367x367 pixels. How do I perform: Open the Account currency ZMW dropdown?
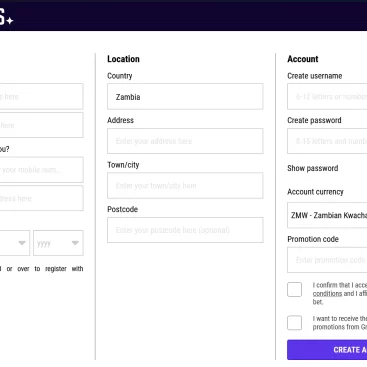pos(327,215)
